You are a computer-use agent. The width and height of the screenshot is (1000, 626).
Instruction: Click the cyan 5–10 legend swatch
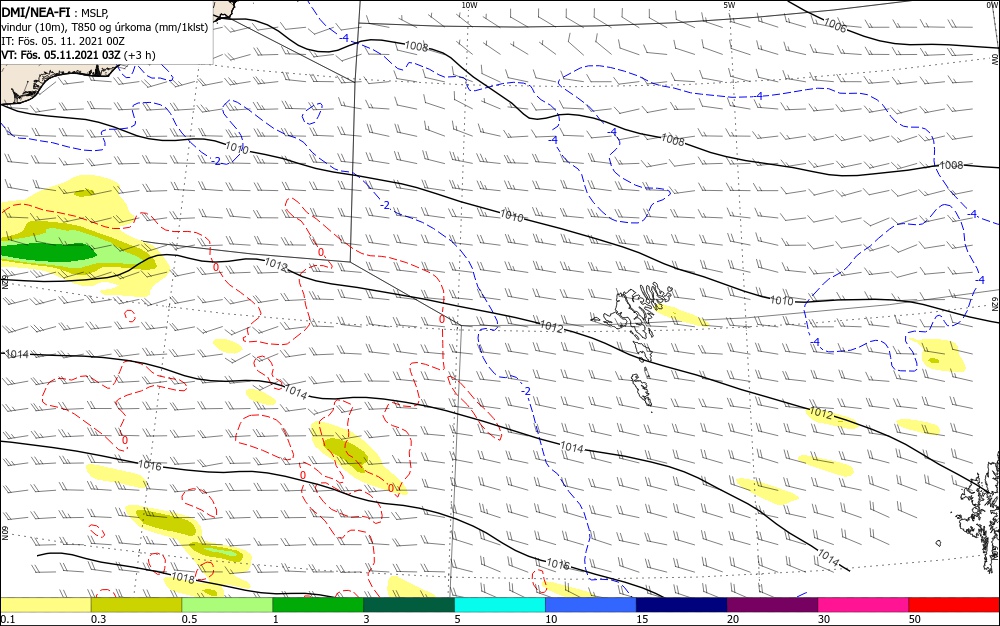pyautogui.click(x=500, y=605)
